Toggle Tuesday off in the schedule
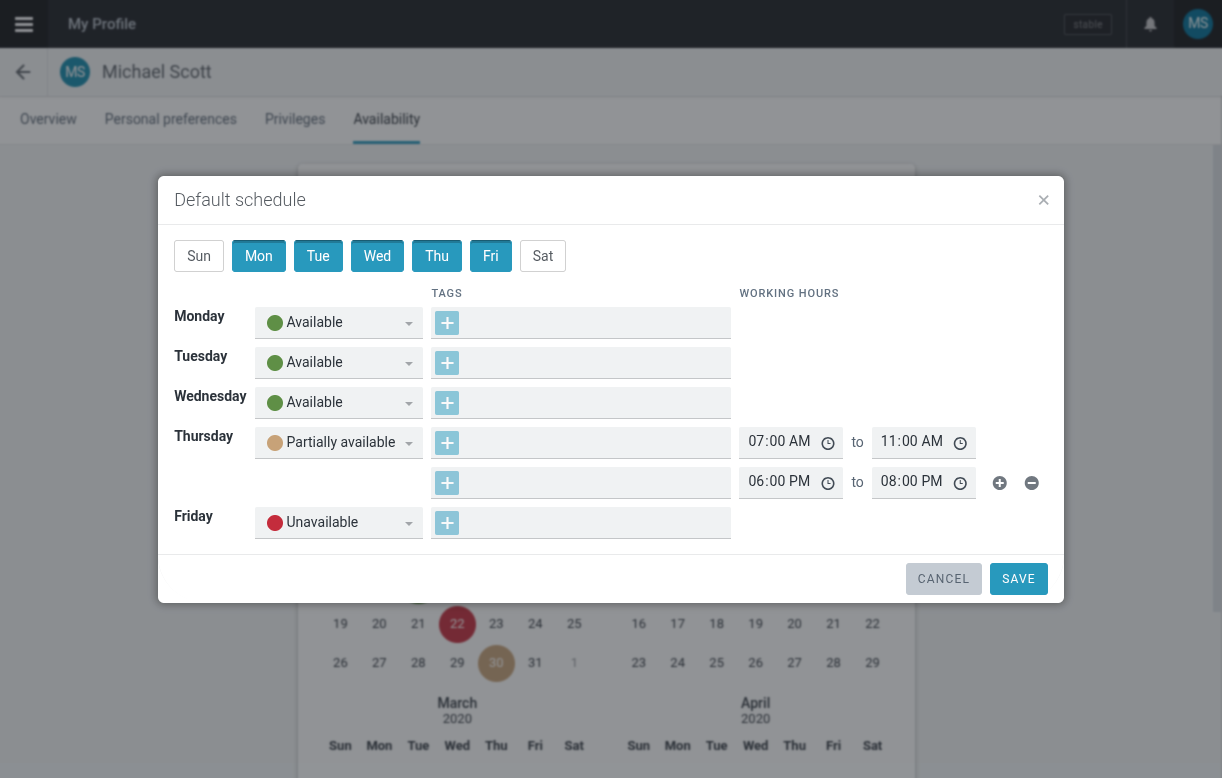1222x778 pixels. coord(318,256)
